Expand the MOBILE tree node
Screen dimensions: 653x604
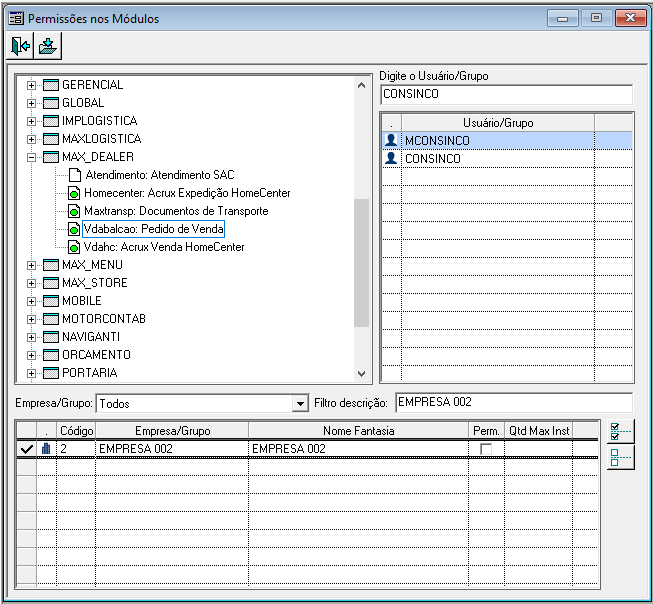[31, 301]
